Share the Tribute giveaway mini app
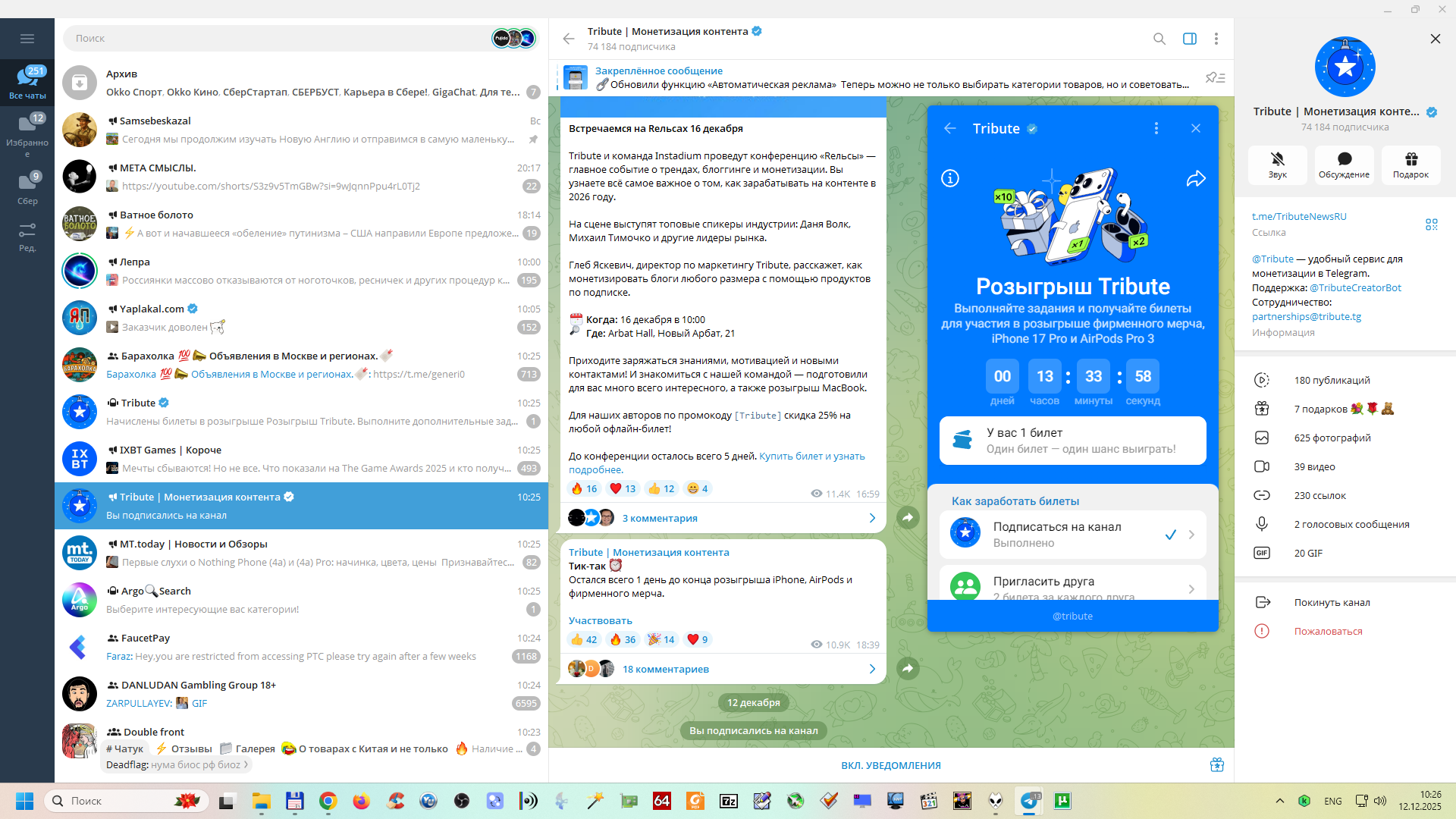Image resolution: width=1456 pixels, height=819 pixels. (1196, 179)
